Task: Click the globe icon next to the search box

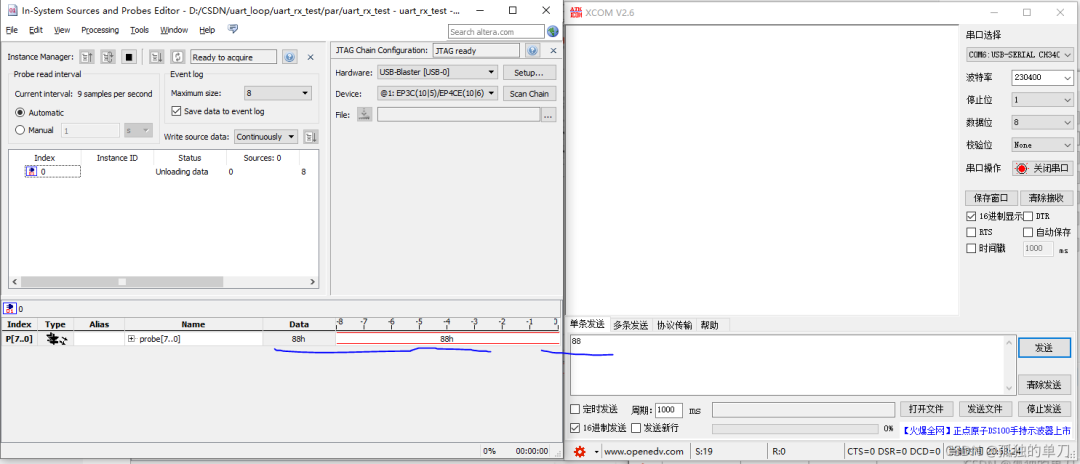Action: pyautogui.click(x=552, y=32)
